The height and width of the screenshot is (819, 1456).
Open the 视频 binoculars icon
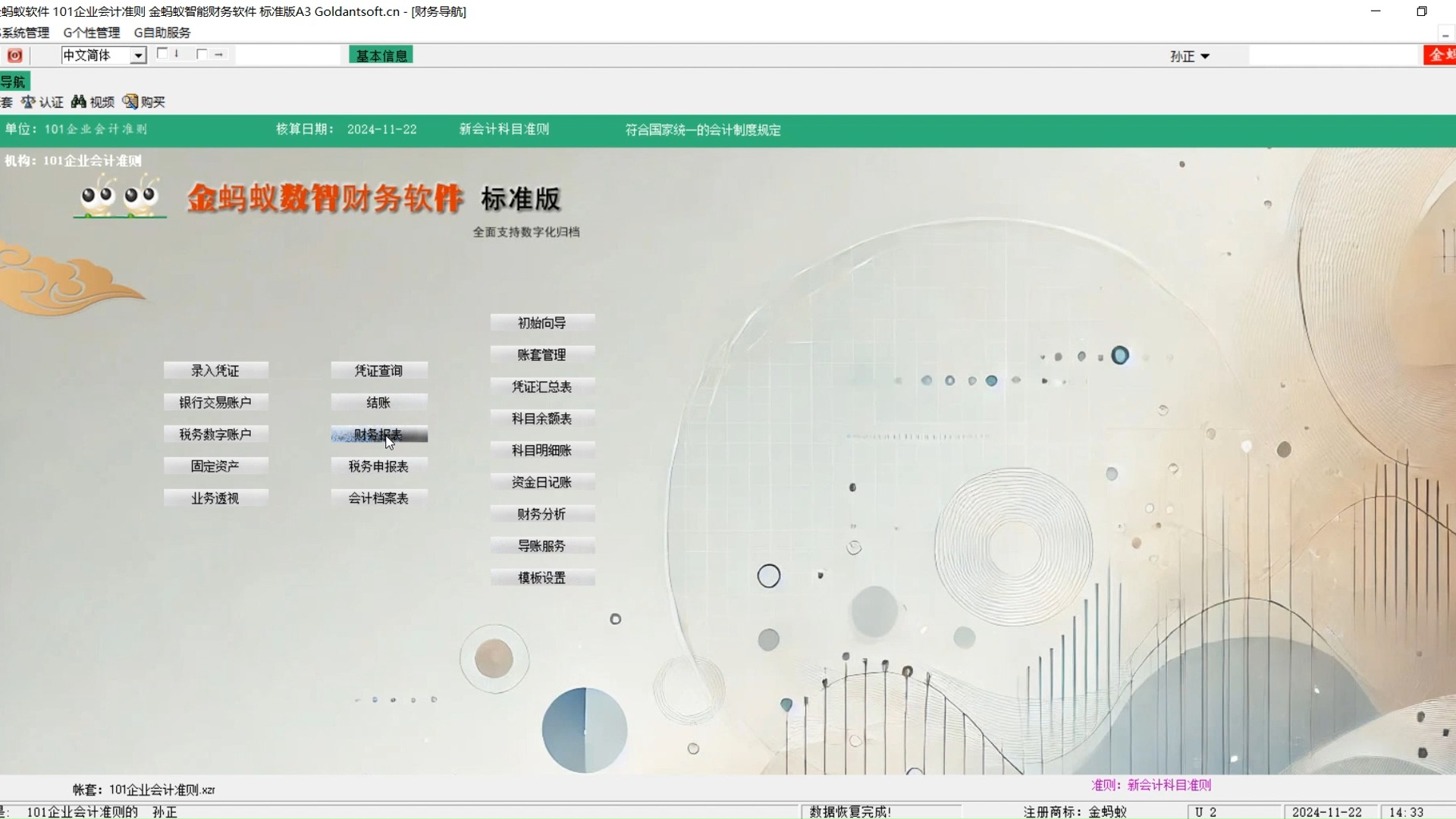(93, 102)
